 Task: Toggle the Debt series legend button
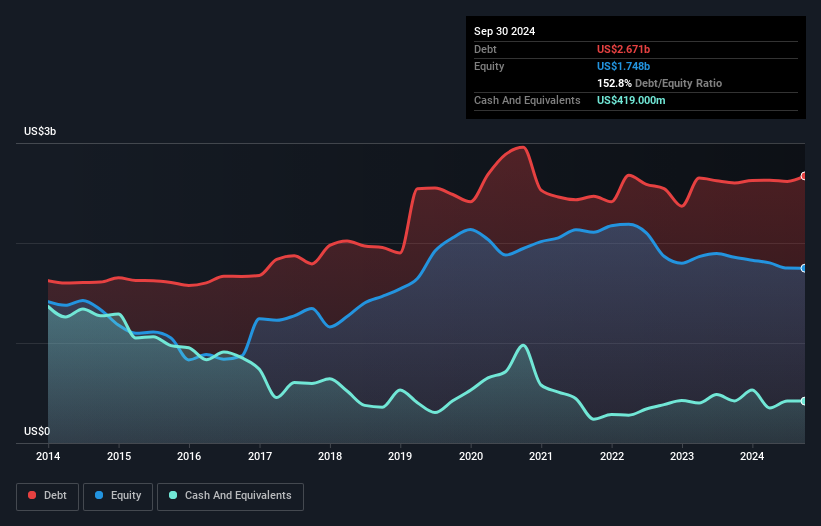[x=48, y=496]
